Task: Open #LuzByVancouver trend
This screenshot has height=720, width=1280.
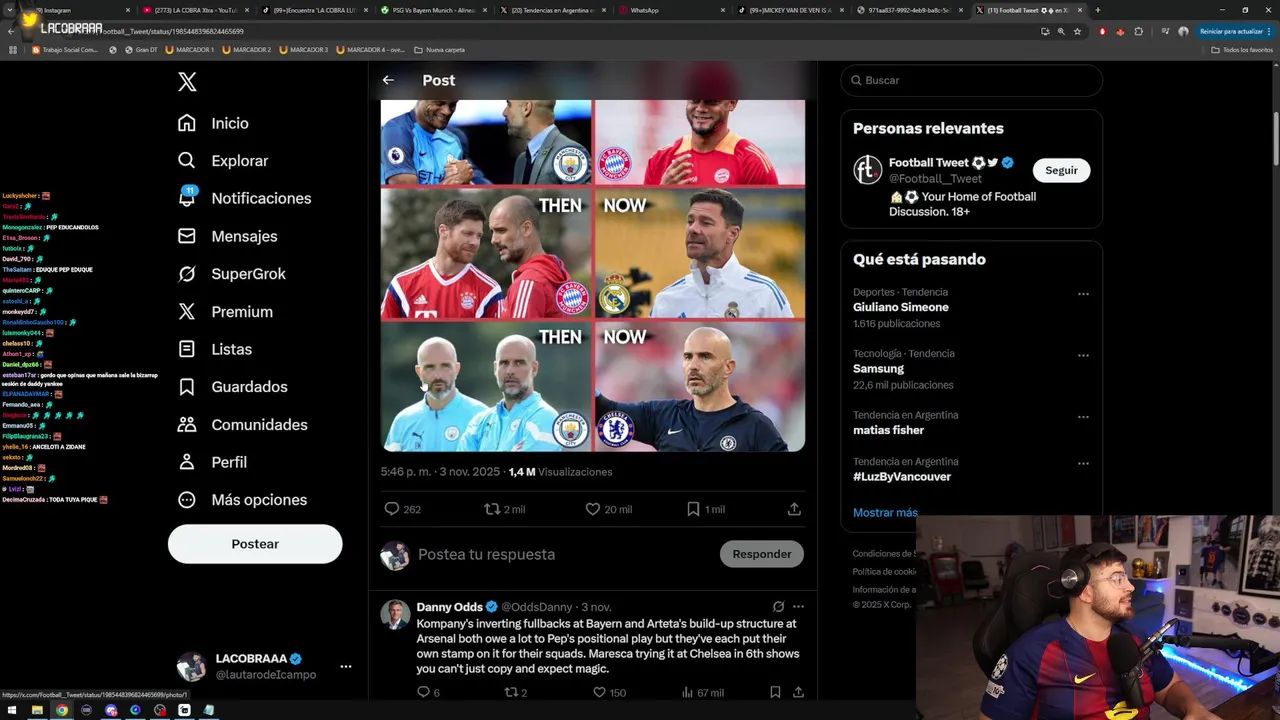Action: tap(902, 477)
